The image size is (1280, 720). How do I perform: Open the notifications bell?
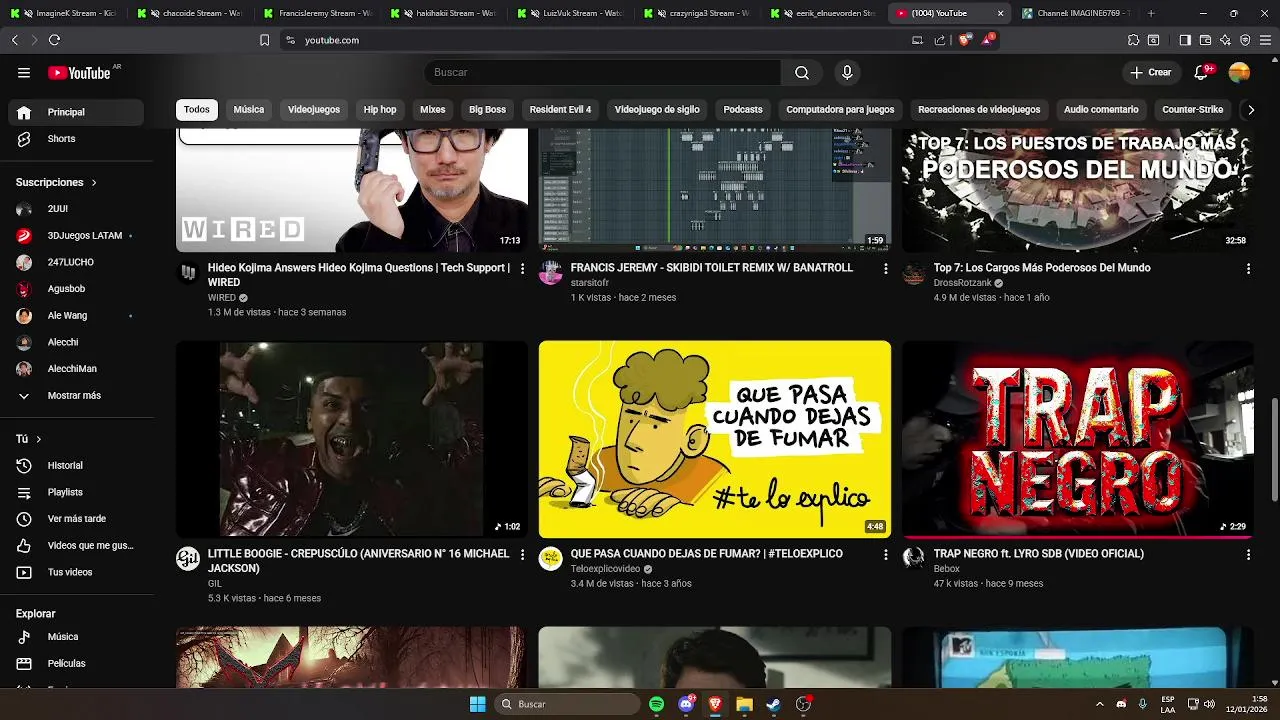point(1202,72)
